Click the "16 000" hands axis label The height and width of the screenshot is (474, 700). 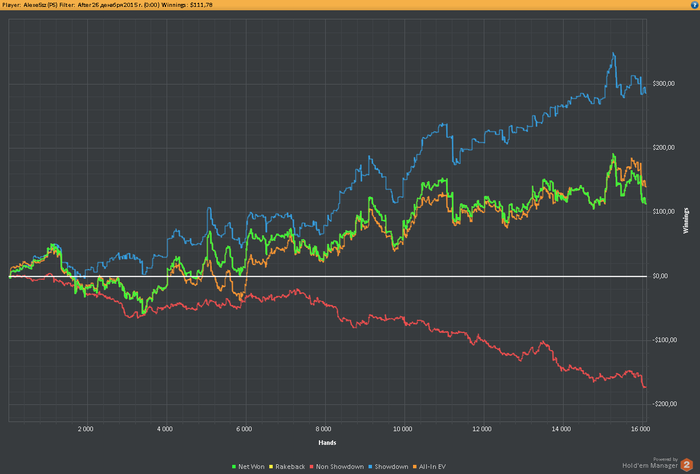(640, 429)
